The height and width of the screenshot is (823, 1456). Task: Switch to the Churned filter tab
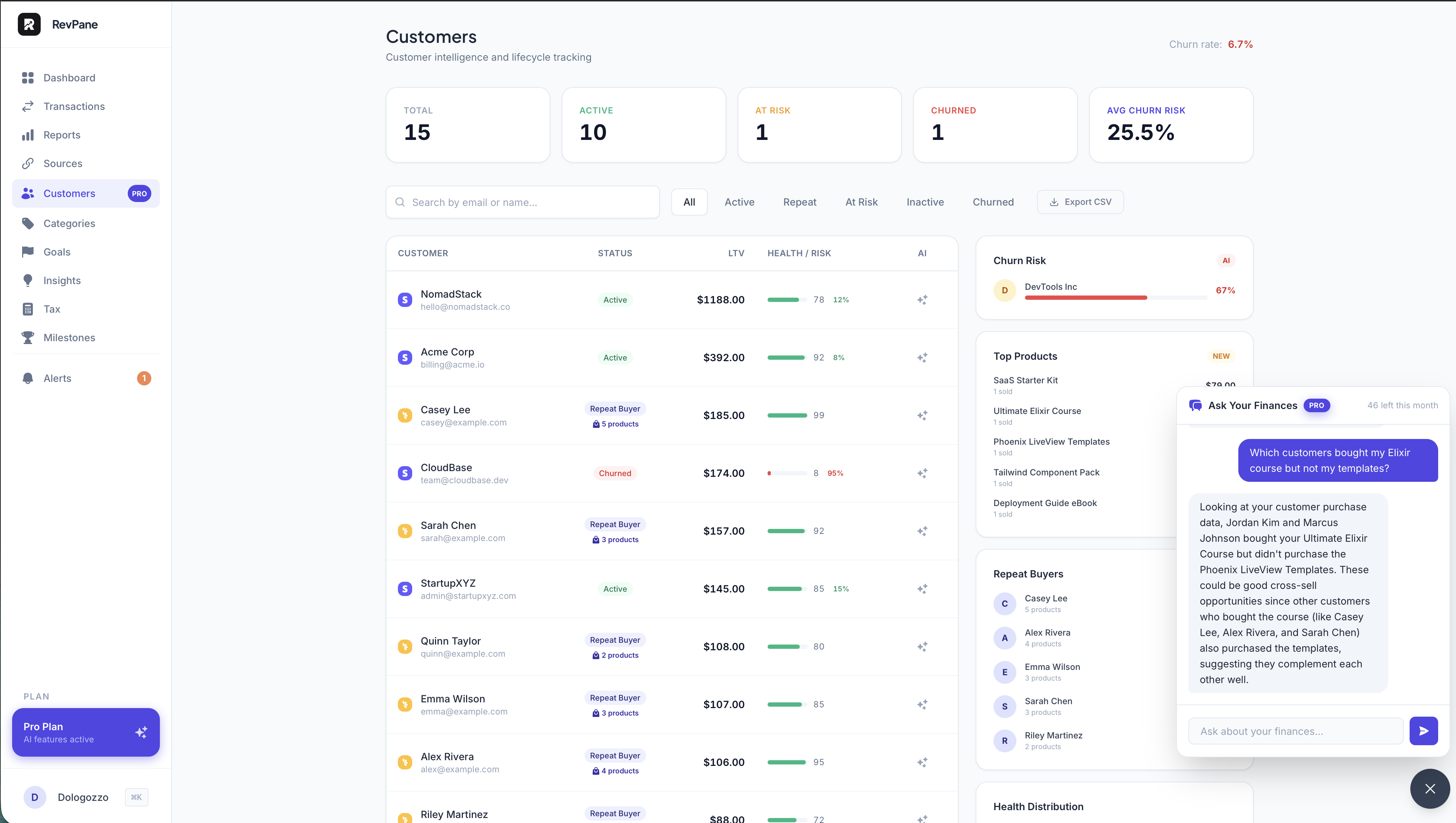tap(992, 202)
